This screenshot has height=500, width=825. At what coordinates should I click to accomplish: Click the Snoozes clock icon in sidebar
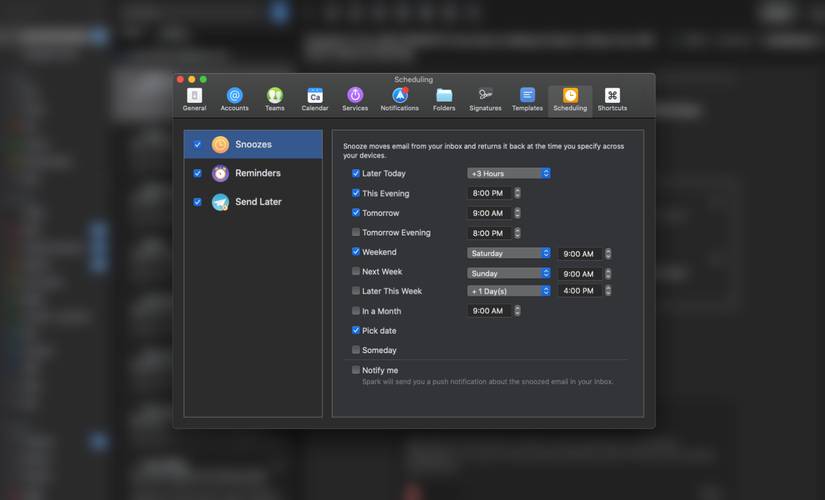point(220,144)
